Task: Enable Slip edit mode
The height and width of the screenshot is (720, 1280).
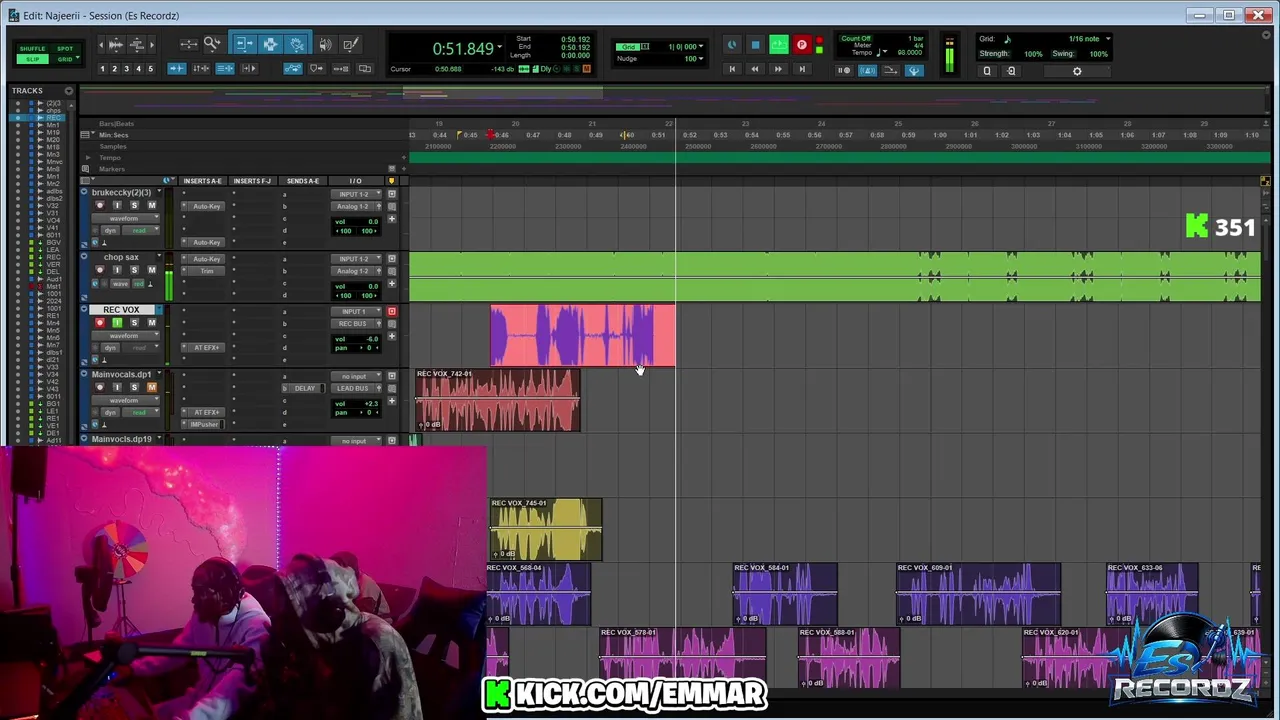Action: pyautogui.click(x=33, y=59)
